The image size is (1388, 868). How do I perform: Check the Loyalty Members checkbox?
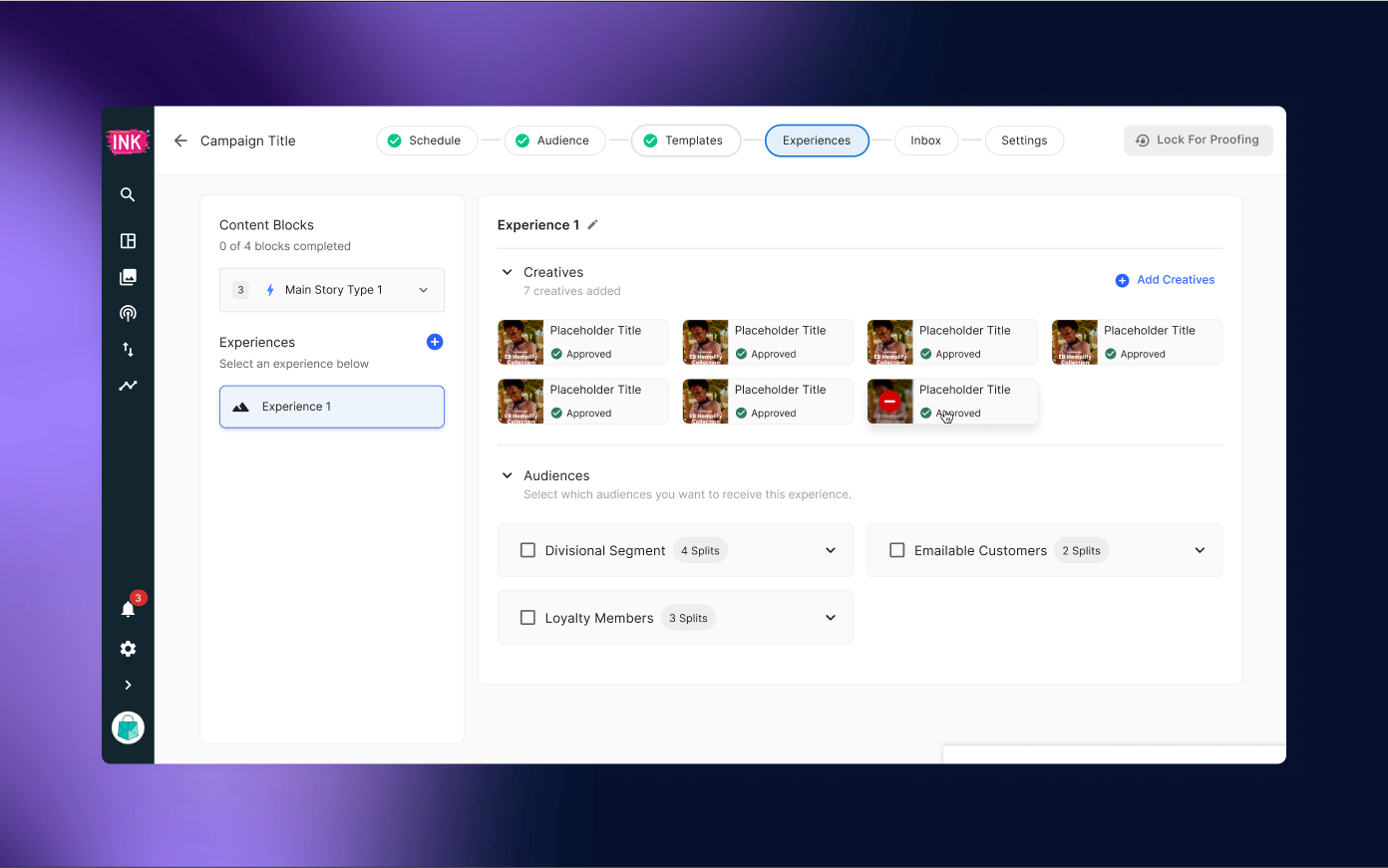tap(527, 618)
